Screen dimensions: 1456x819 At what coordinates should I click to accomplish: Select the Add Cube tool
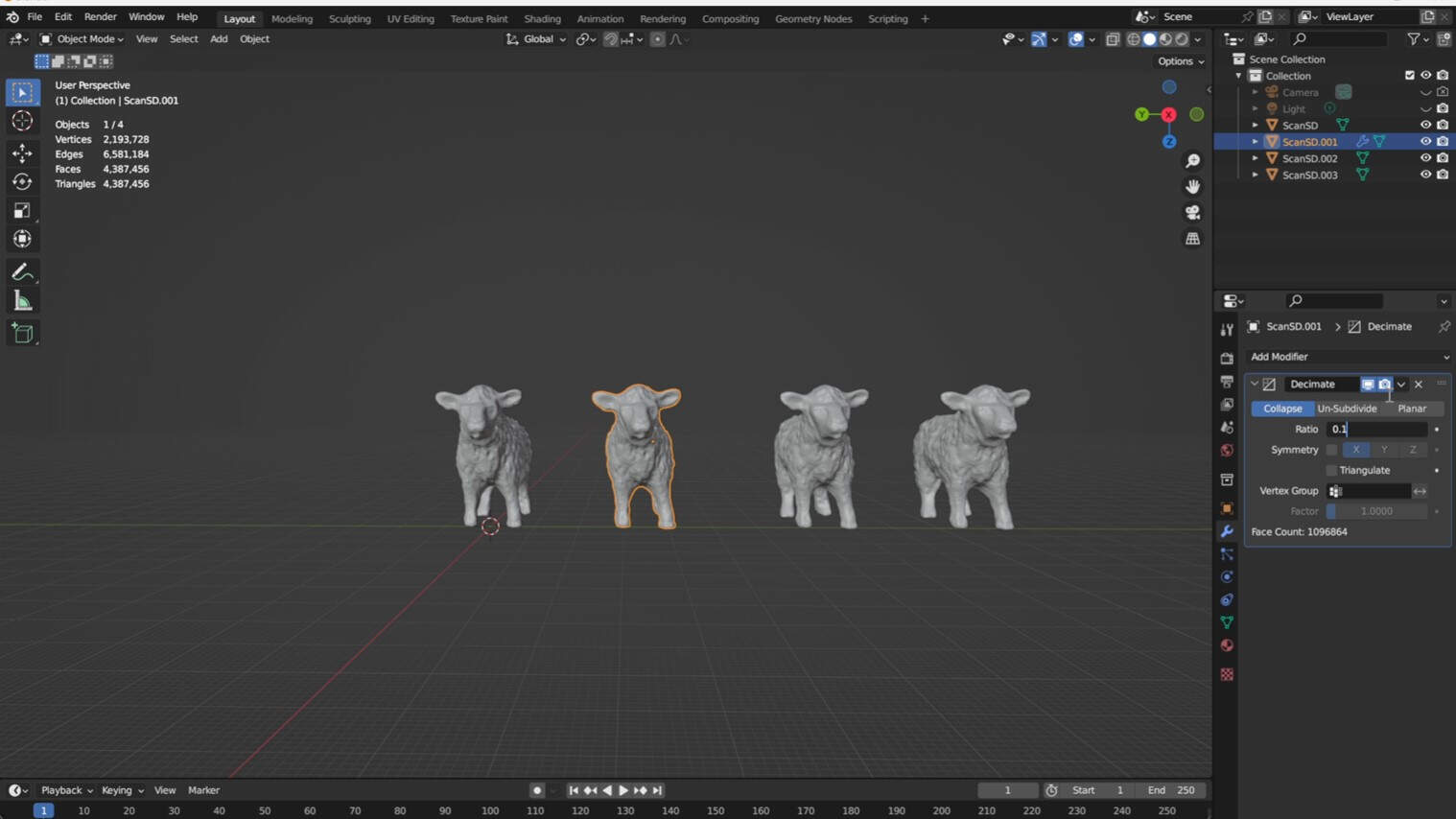(x=22, y=334)
